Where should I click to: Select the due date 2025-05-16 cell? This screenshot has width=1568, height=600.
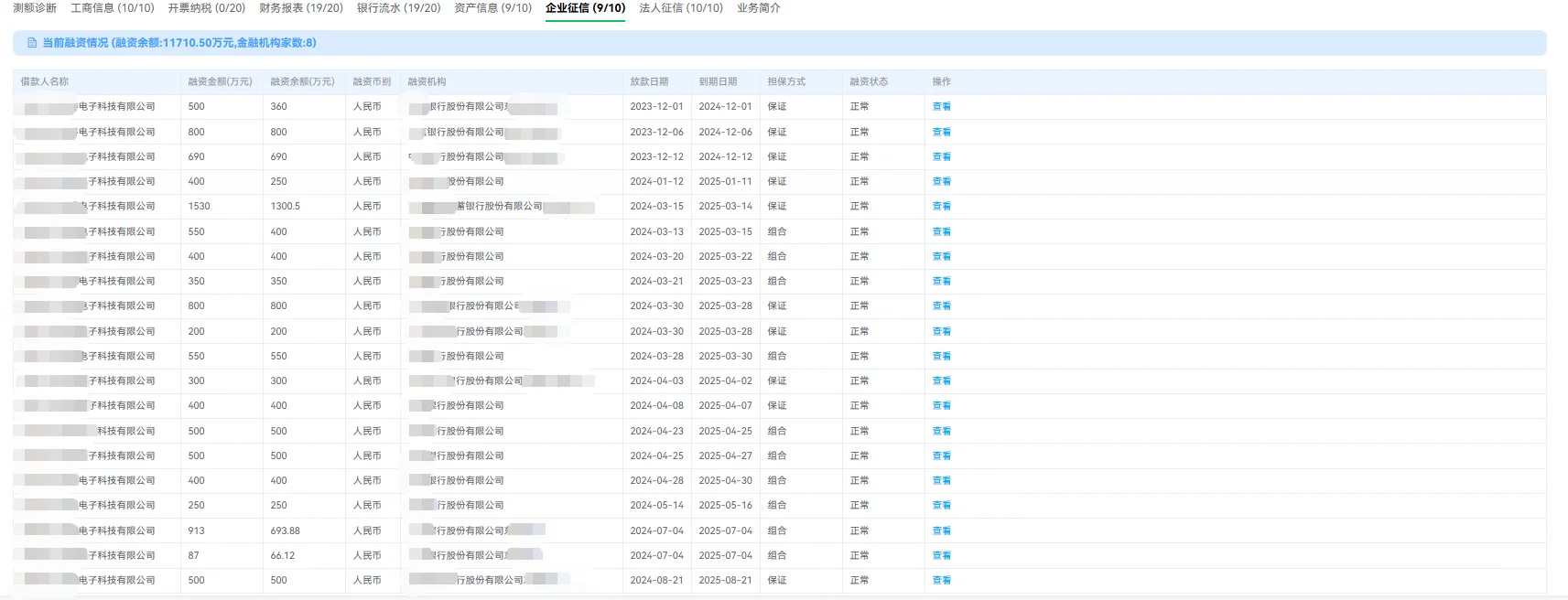pos(726,506)
